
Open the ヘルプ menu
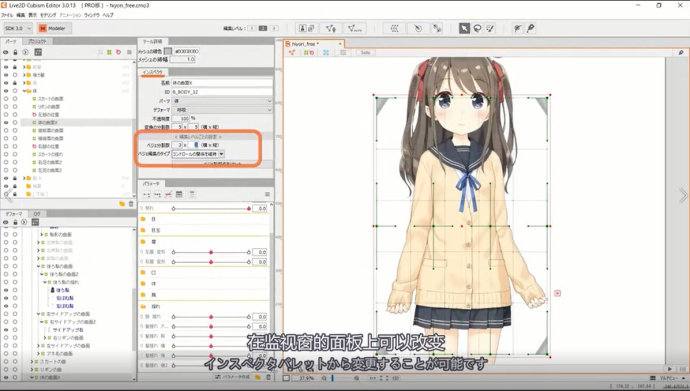click(108, 15)
